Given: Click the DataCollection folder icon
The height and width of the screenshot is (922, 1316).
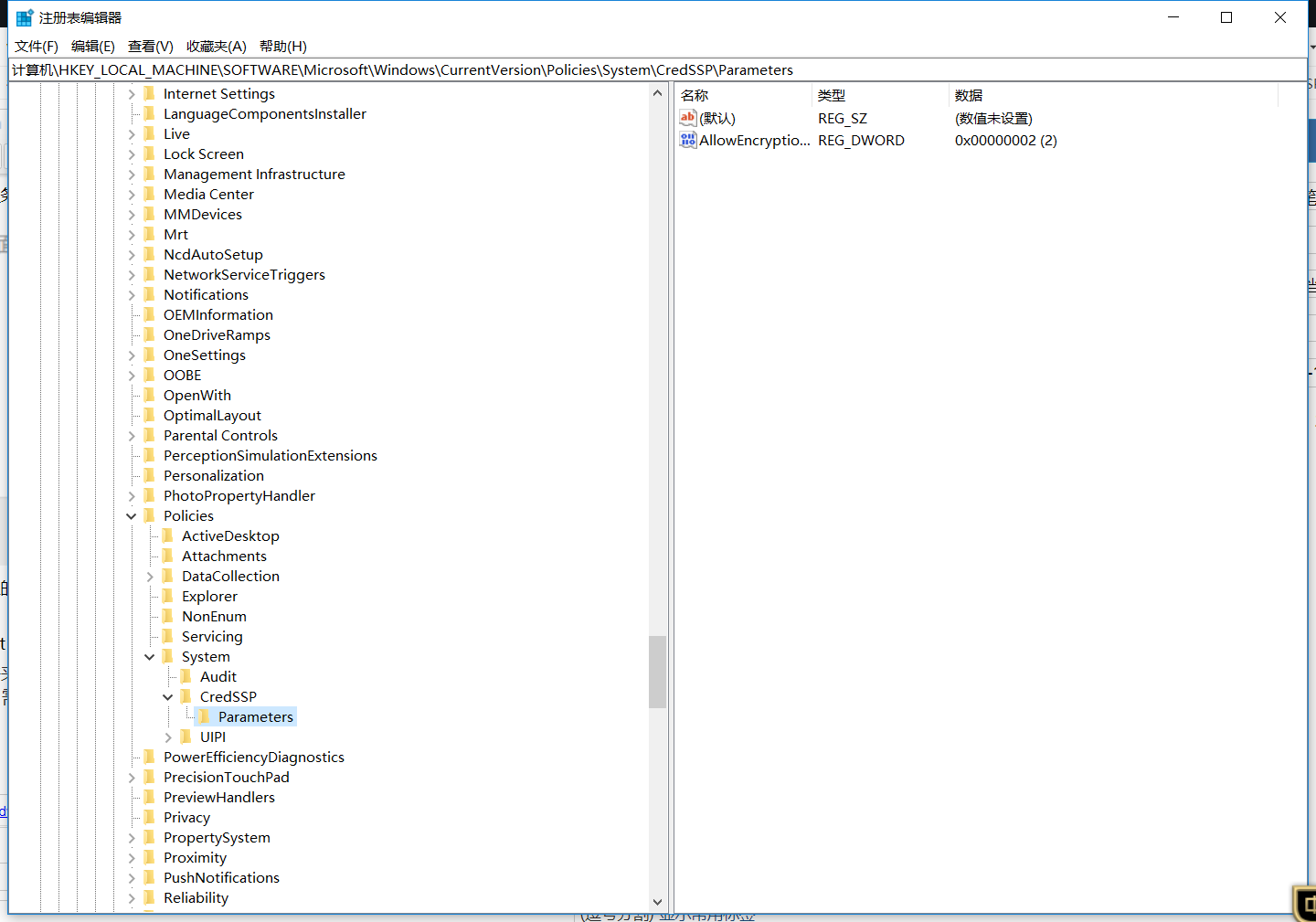Looking at the screenshot, I should [x=168, y=576].
